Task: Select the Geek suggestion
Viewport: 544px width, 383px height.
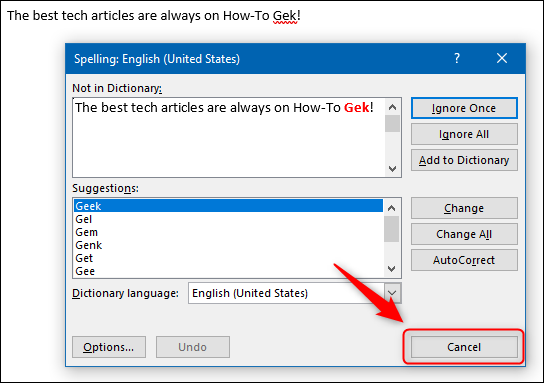Action: tap(228, 206)
